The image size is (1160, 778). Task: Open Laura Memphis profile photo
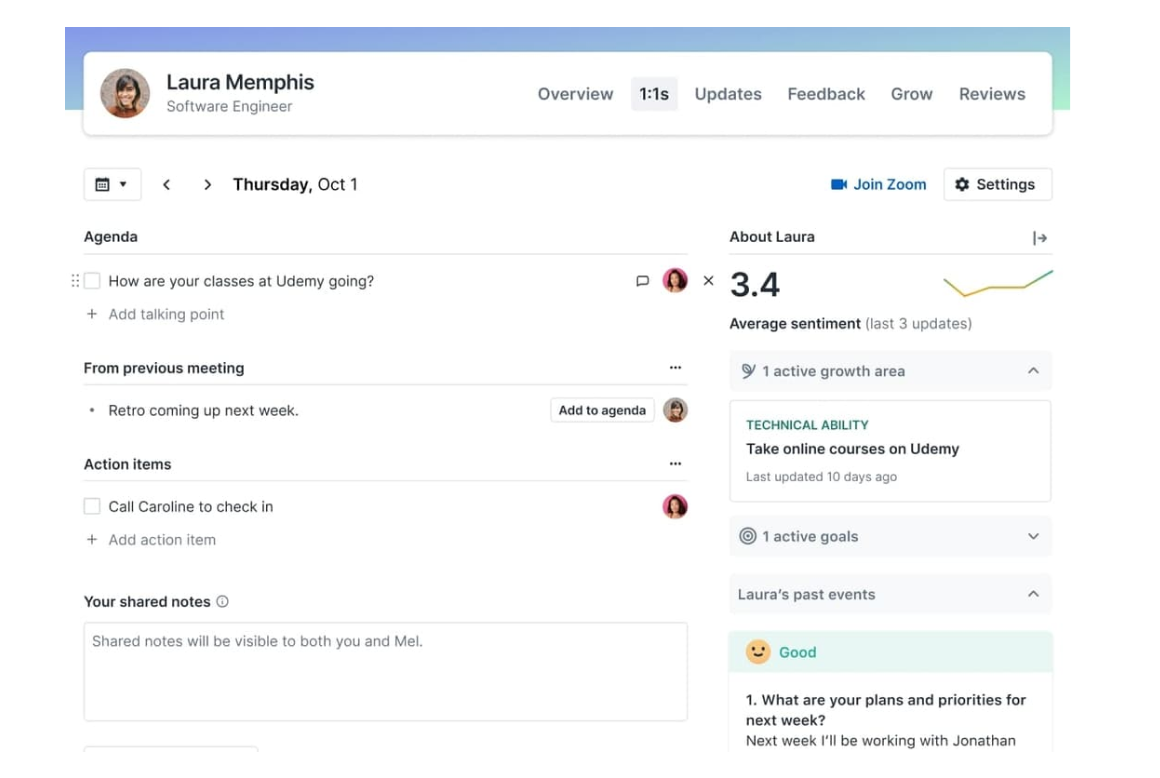(x=125, y=94)
